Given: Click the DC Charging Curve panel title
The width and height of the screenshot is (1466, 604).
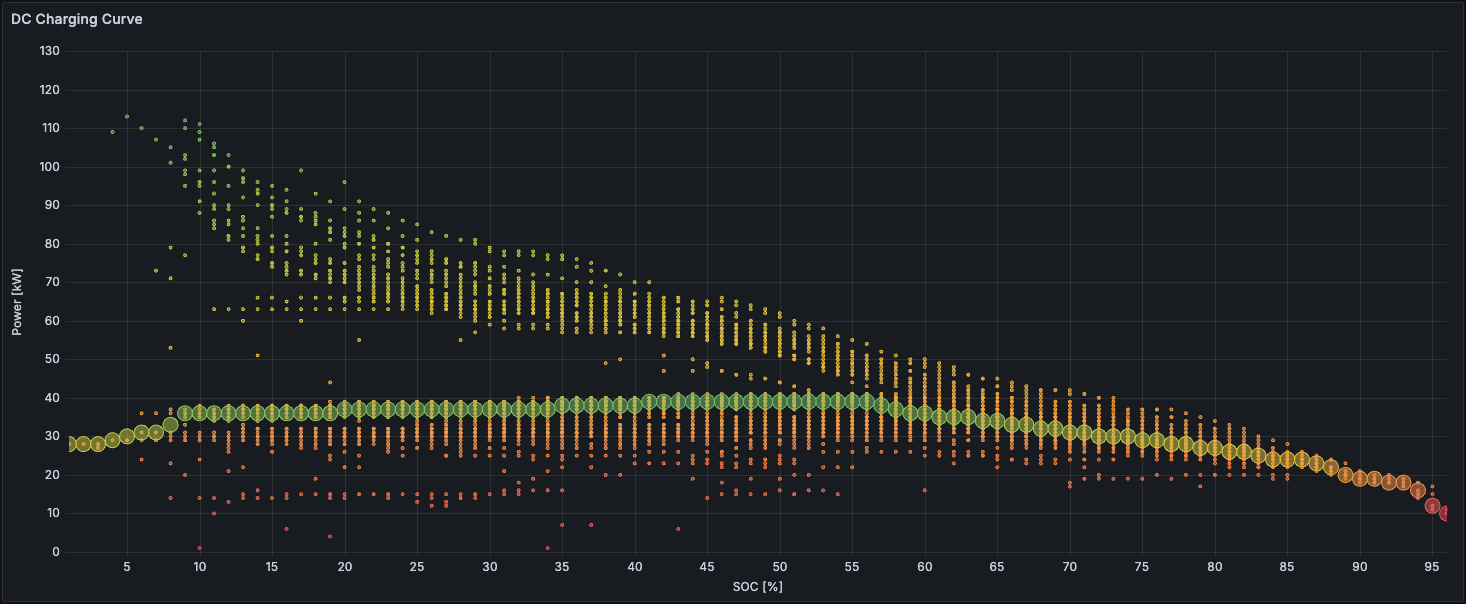Looking at the screenshot, I should [77, 19].
